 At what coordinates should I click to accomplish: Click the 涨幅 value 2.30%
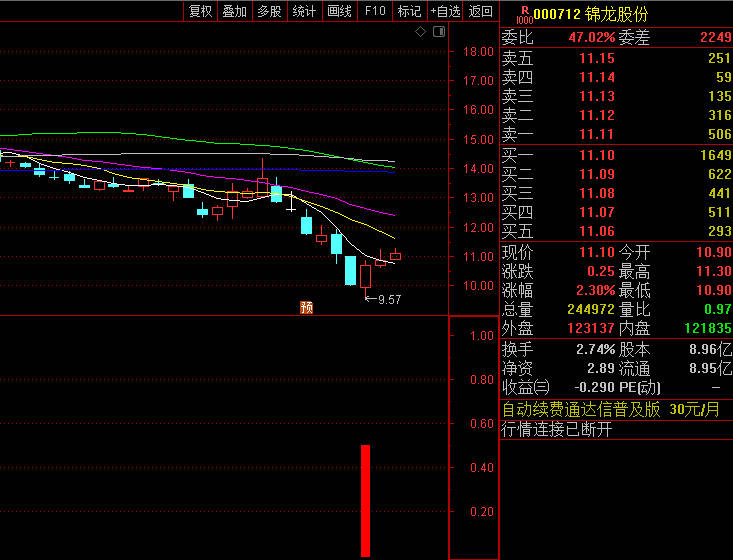click(596, 290)
